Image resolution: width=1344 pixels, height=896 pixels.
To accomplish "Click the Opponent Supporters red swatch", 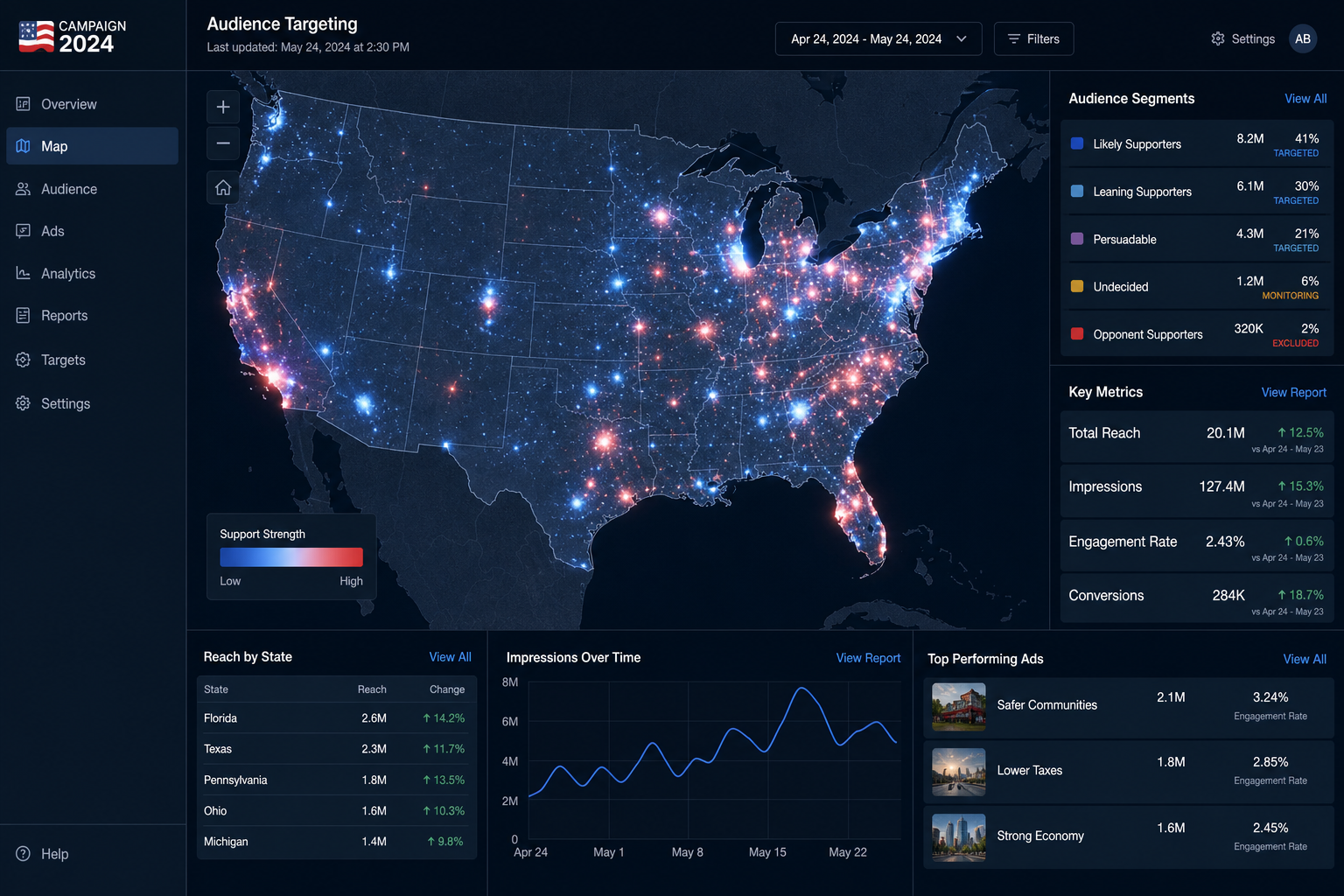I will pos(1077,333).
